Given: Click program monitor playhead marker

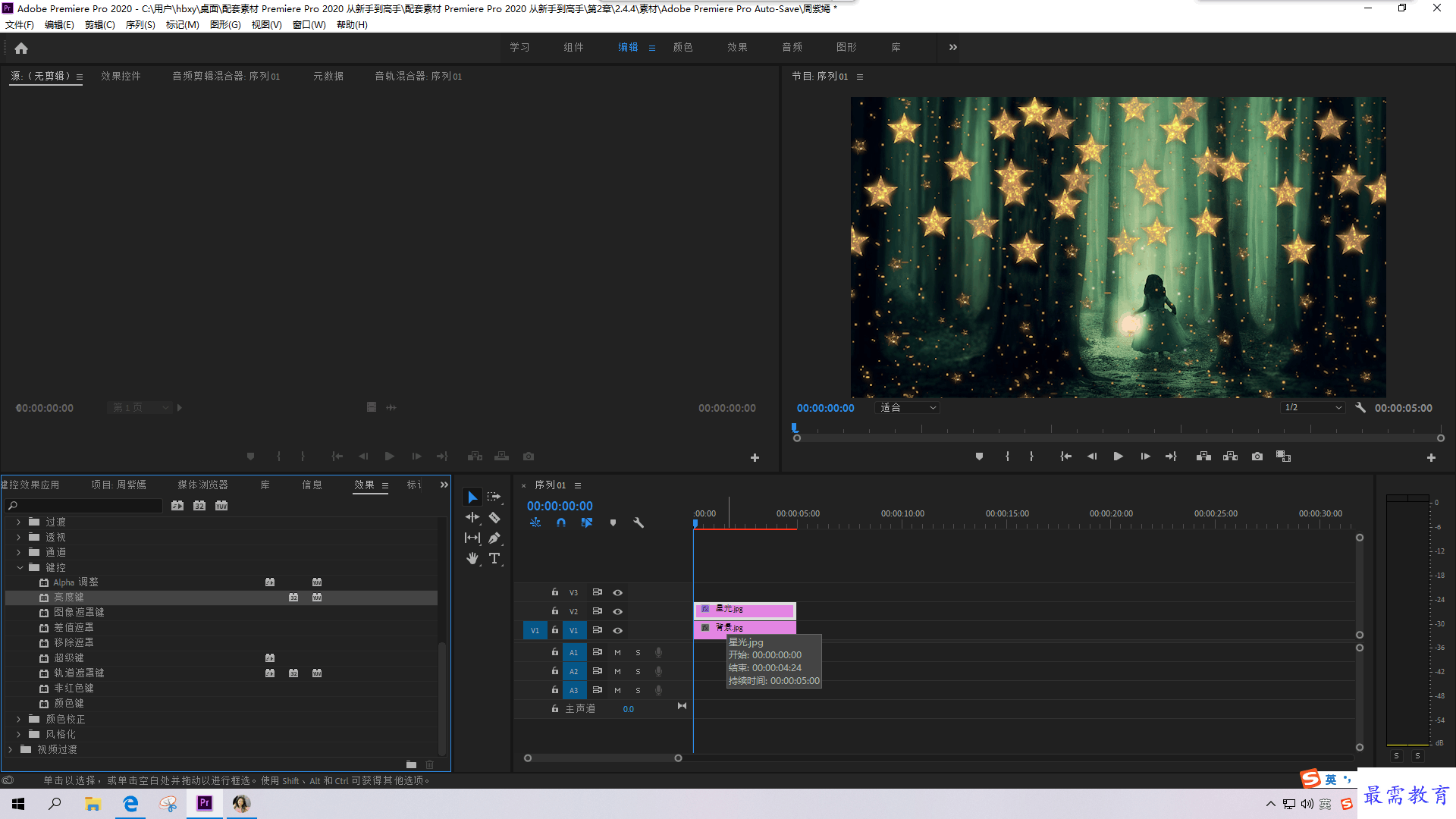Looking at the screenshot, I should coord(795,428).
